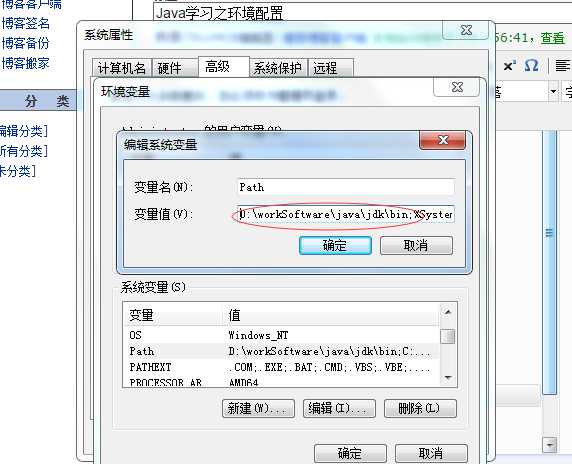
Task: Insert special character with Omega icon
Action: [x=531, y=66]
